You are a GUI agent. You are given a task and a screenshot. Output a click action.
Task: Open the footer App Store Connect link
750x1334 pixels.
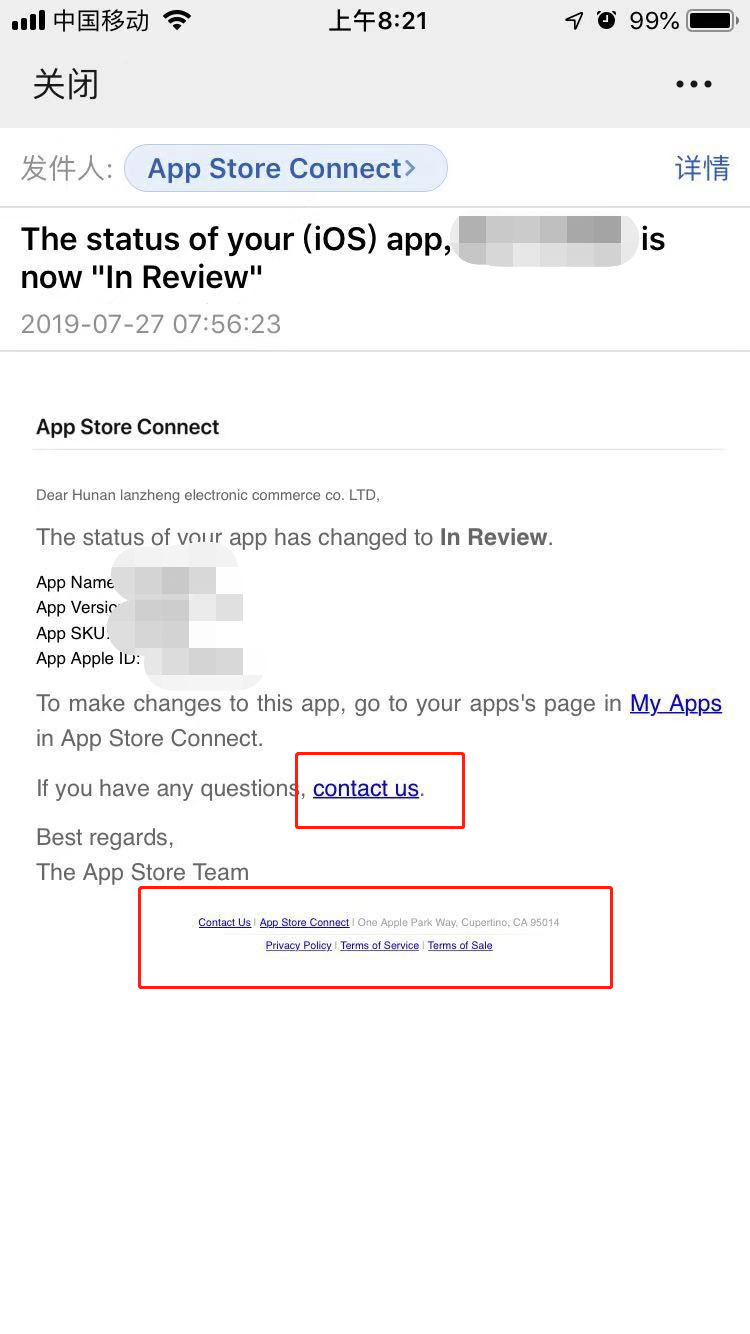tap(304, 922)
